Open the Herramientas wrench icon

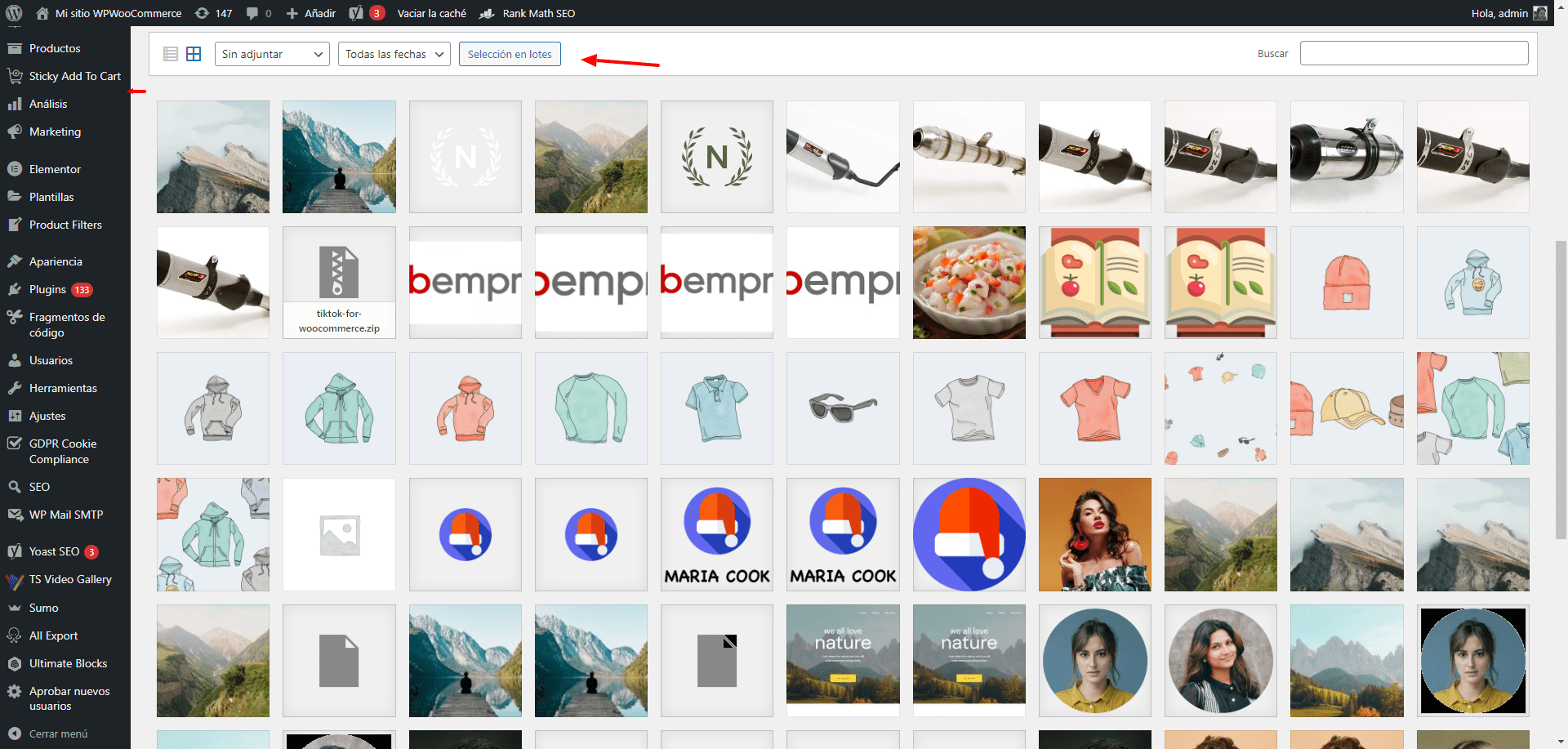[14, 388]
